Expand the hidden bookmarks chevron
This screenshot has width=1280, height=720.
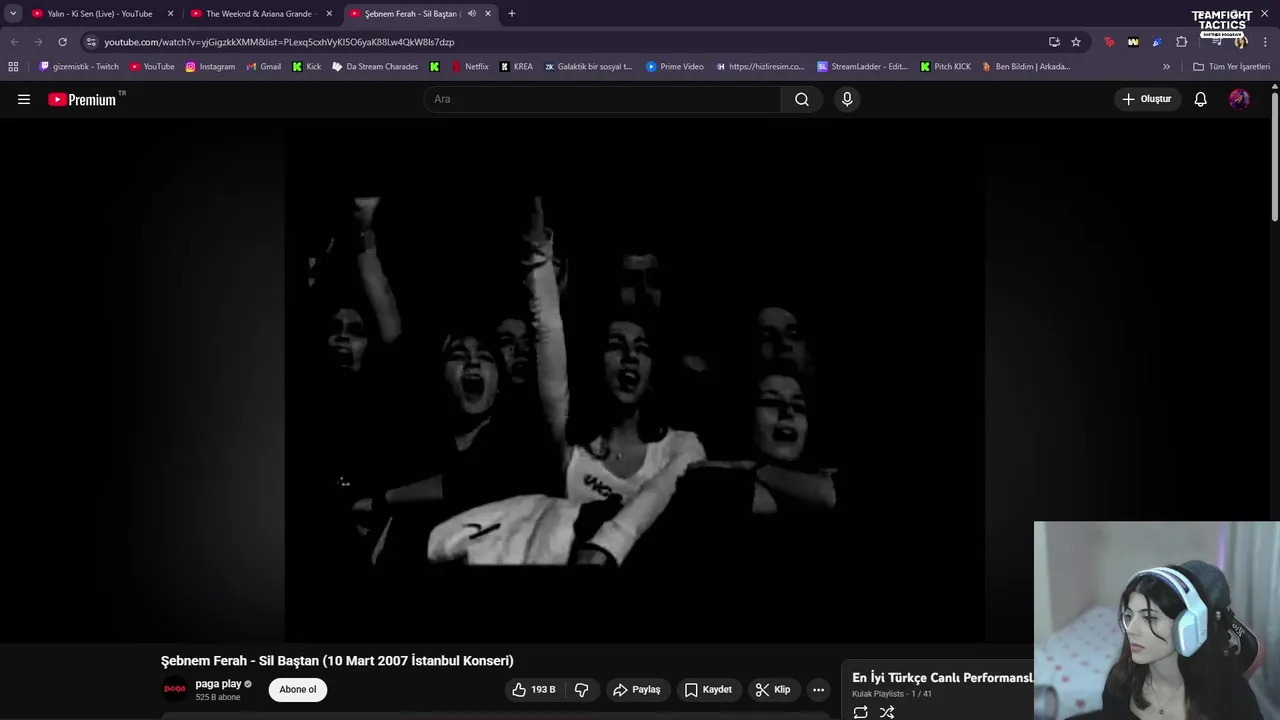coord(1166,67)
